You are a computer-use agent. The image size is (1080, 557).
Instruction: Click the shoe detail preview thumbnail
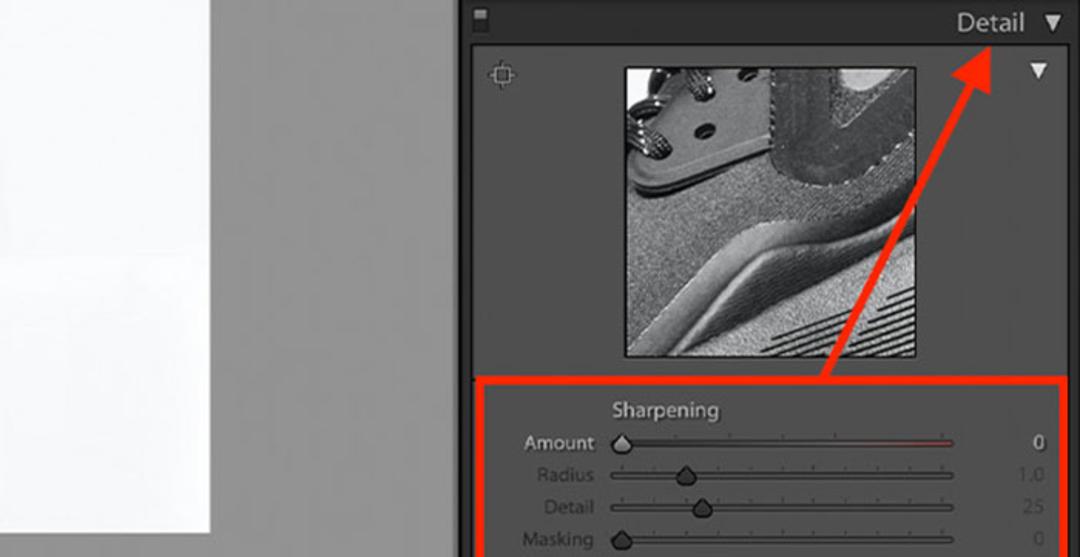770,212
